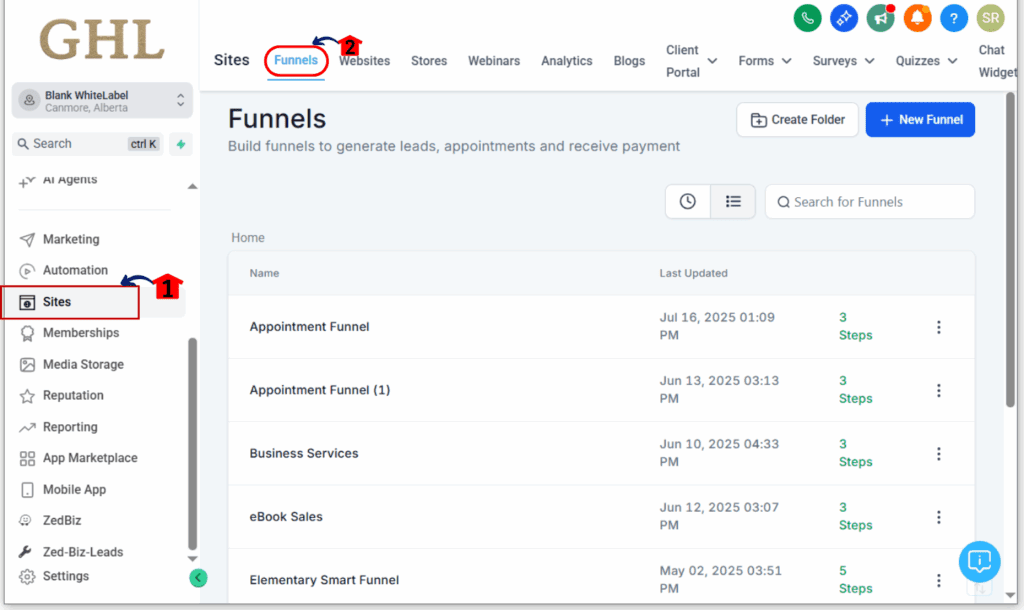Open the Business Services funnel
This screenshot has width=1024, height=610.
[304, 453]
